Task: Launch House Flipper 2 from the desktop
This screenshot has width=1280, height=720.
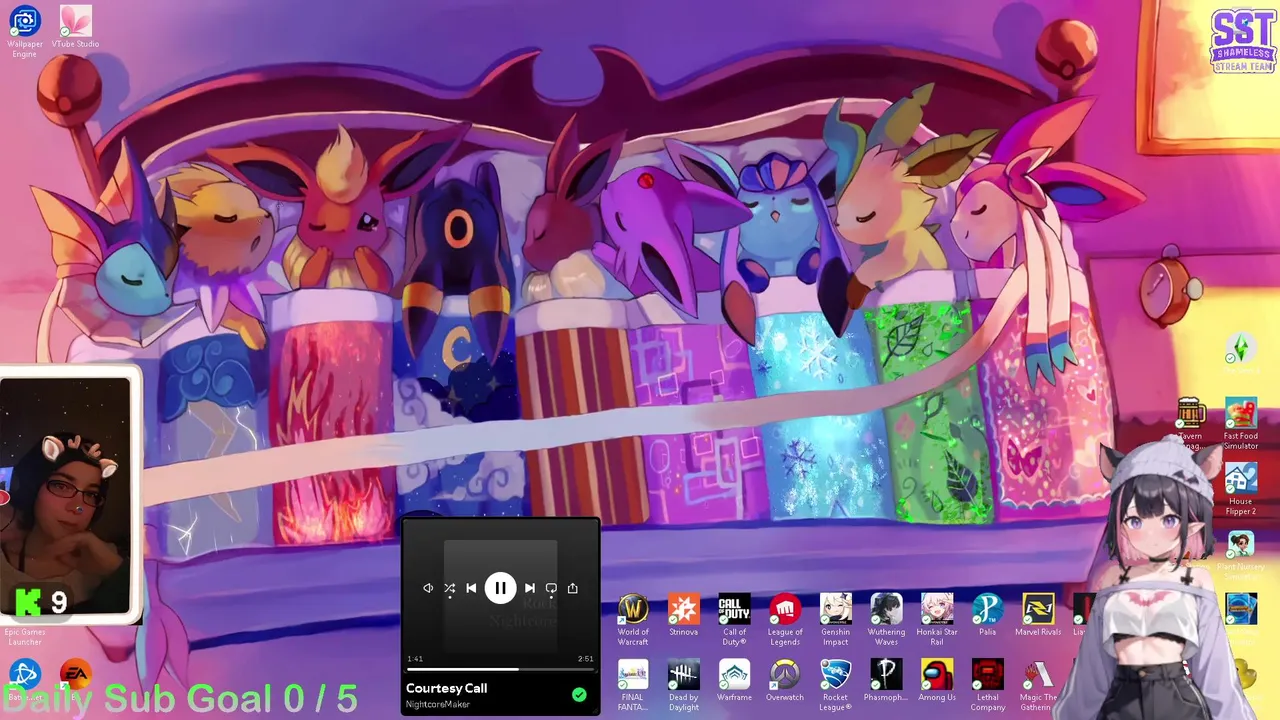Action: tap(1241, 490)
